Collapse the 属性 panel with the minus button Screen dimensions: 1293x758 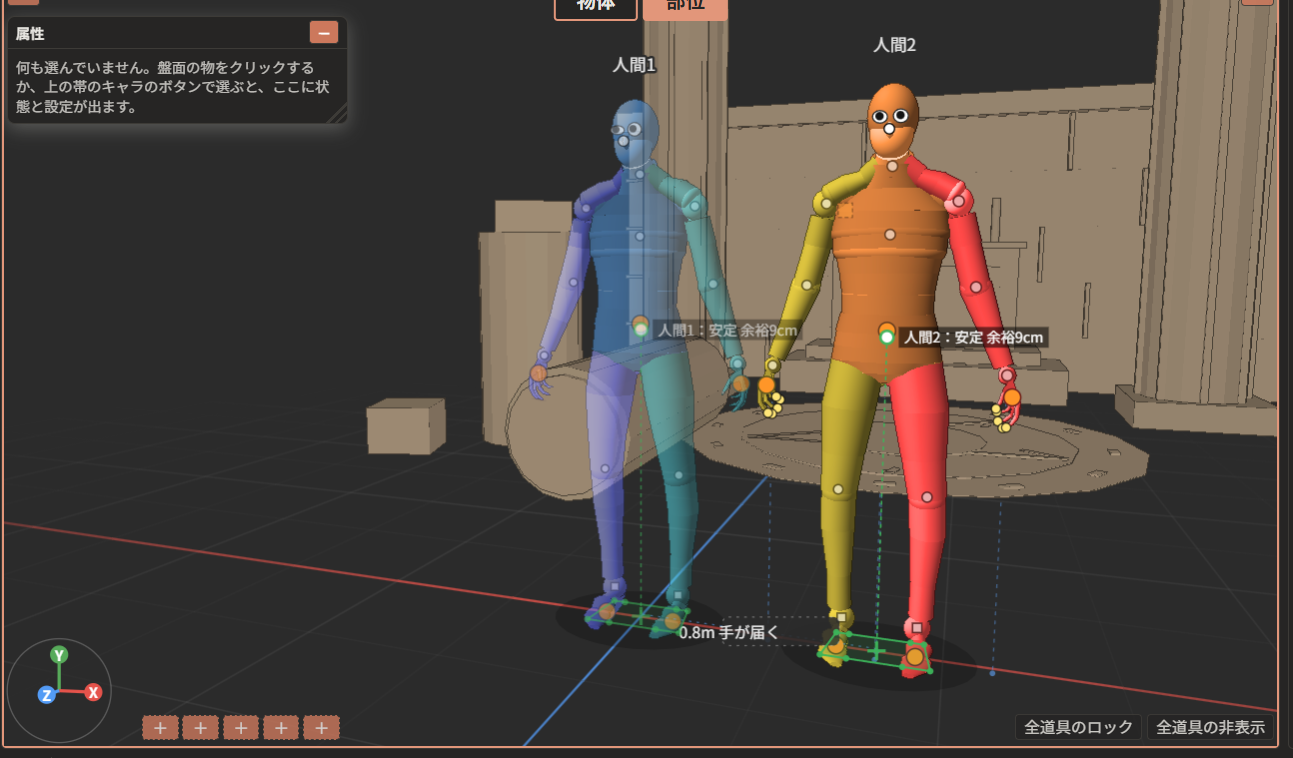point(324,33)
